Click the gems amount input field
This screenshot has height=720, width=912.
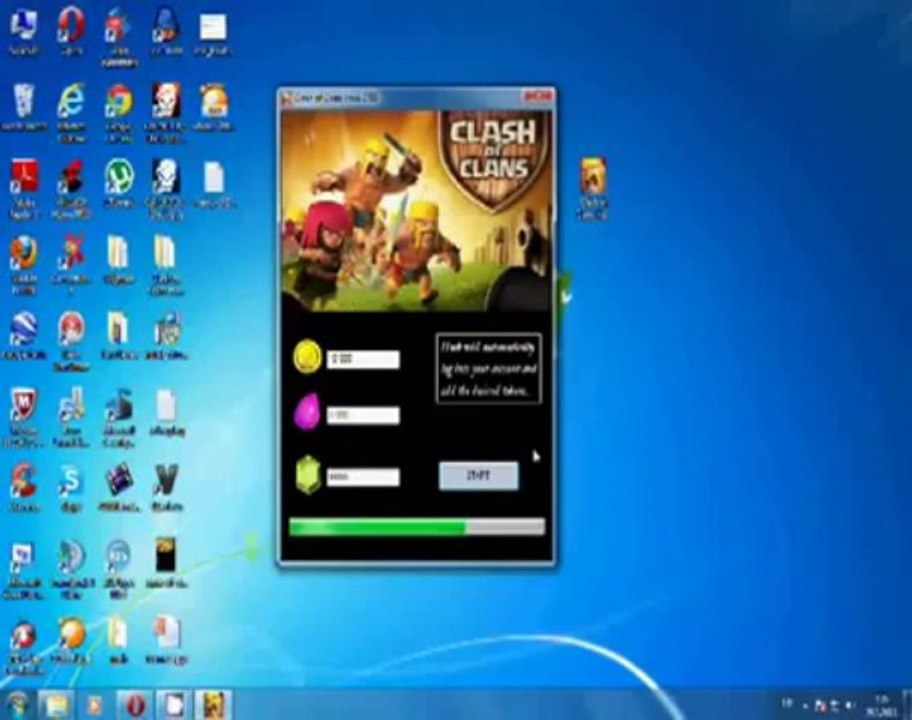click(x=363, y=477)
